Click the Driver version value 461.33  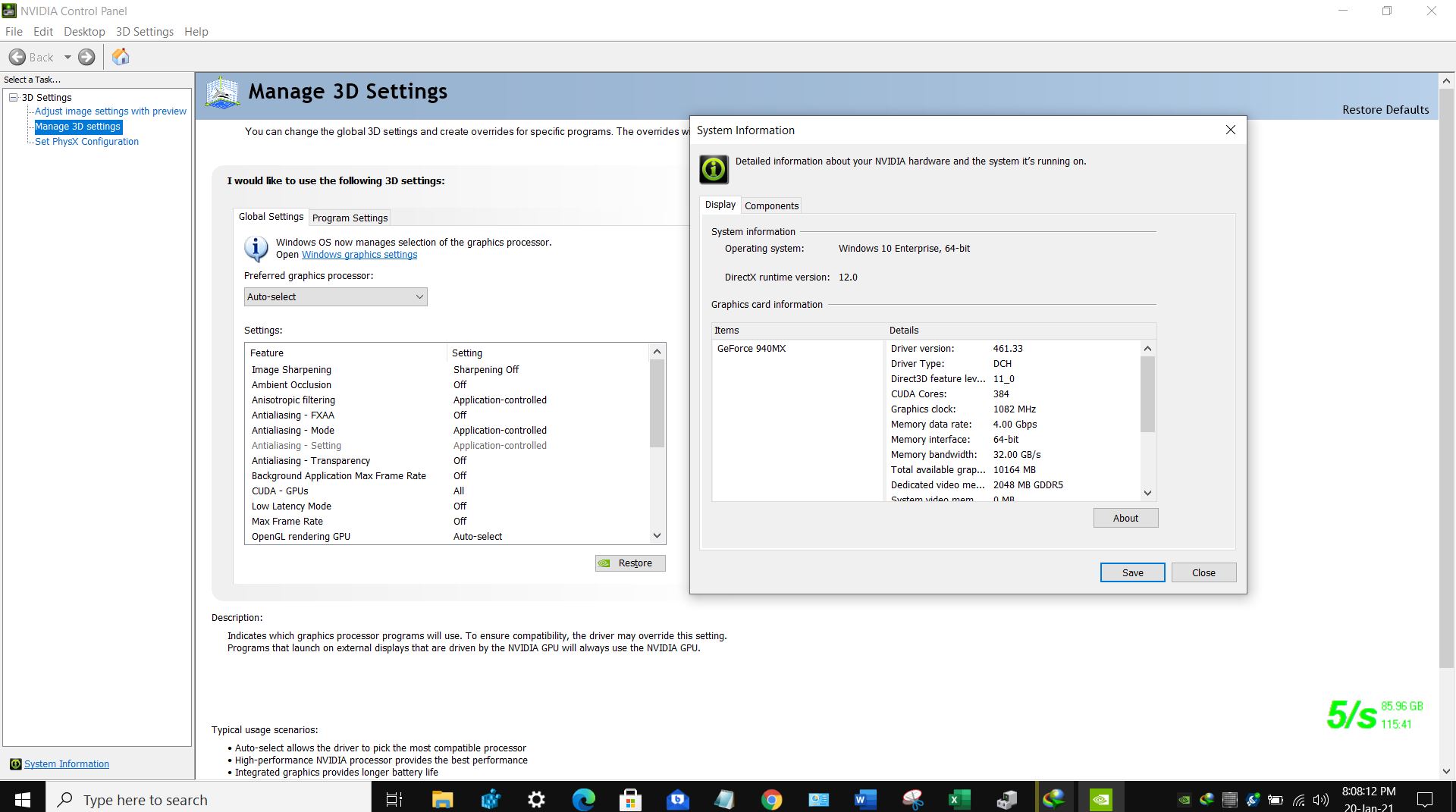[x=1008, y=349]
